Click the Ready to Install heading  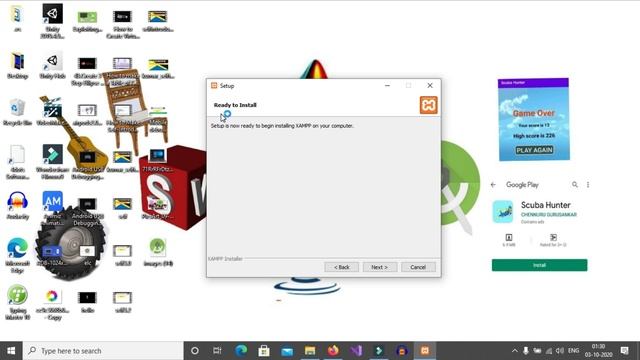[x=235, y=105]
